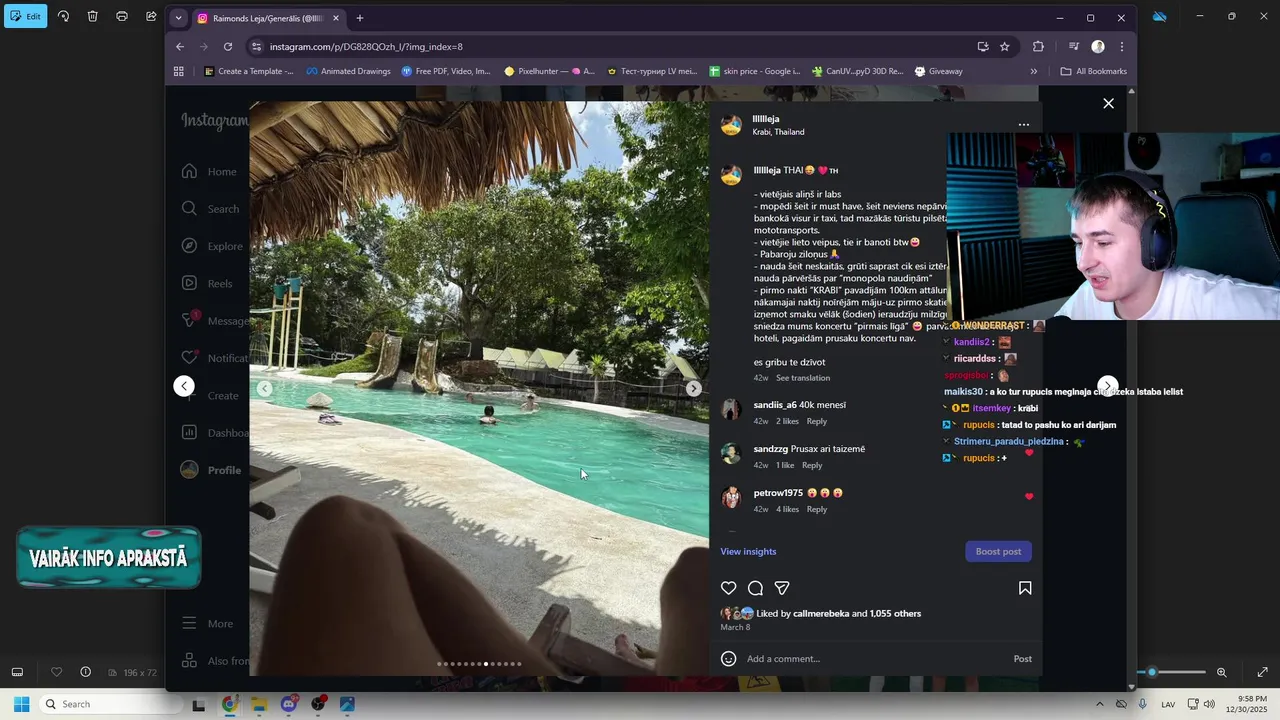The height and width of the screenshot is (720, 1280).
Task: Open Instagram Explore
Action: click(x=212, y=246)
